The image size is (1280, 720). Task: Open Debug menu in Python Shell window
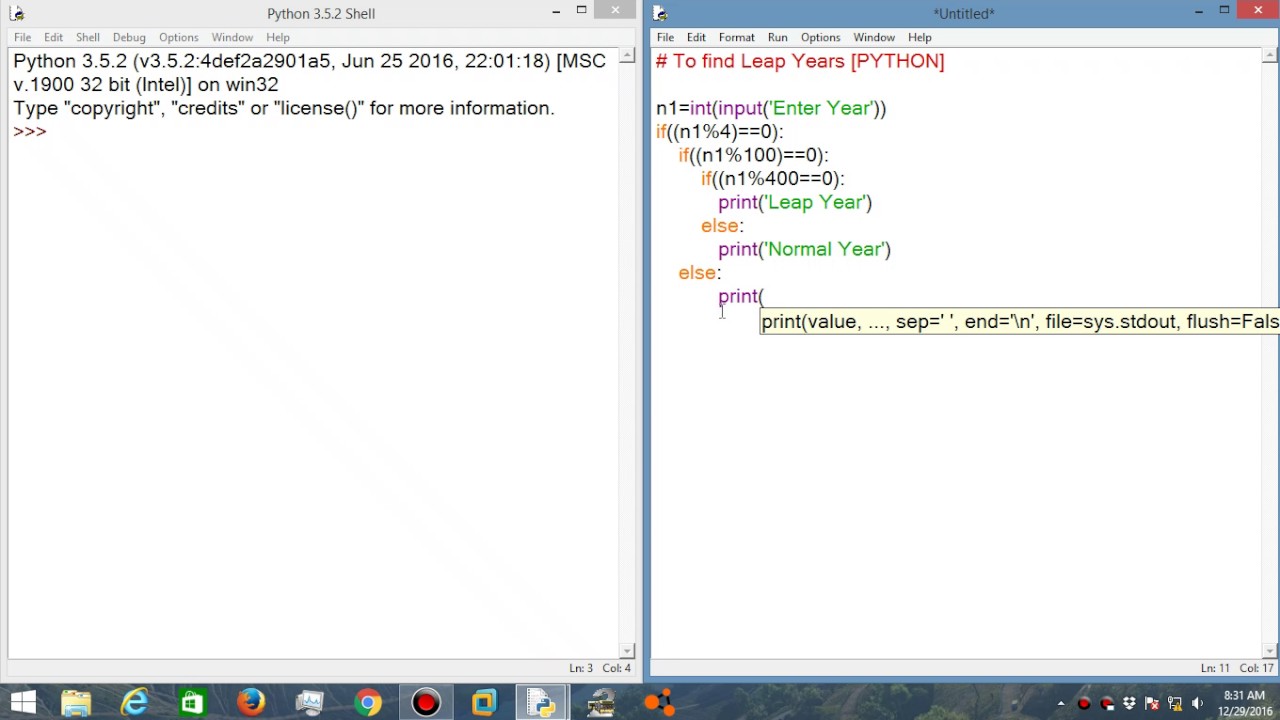pos(129,37)
